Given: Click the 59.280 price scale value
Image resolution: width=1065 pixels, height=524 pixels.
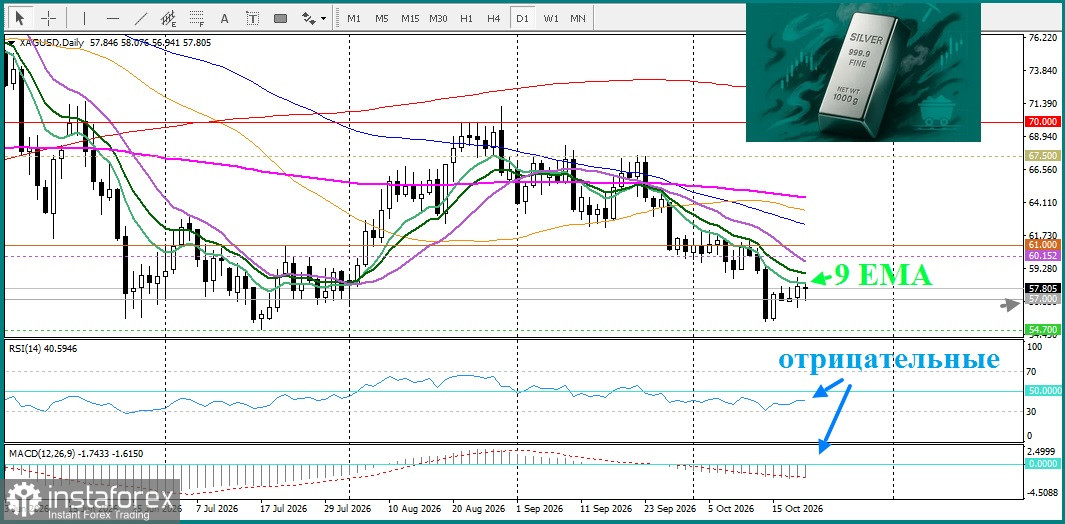Looking at the screenshot, I should [x=1043, y=268].
